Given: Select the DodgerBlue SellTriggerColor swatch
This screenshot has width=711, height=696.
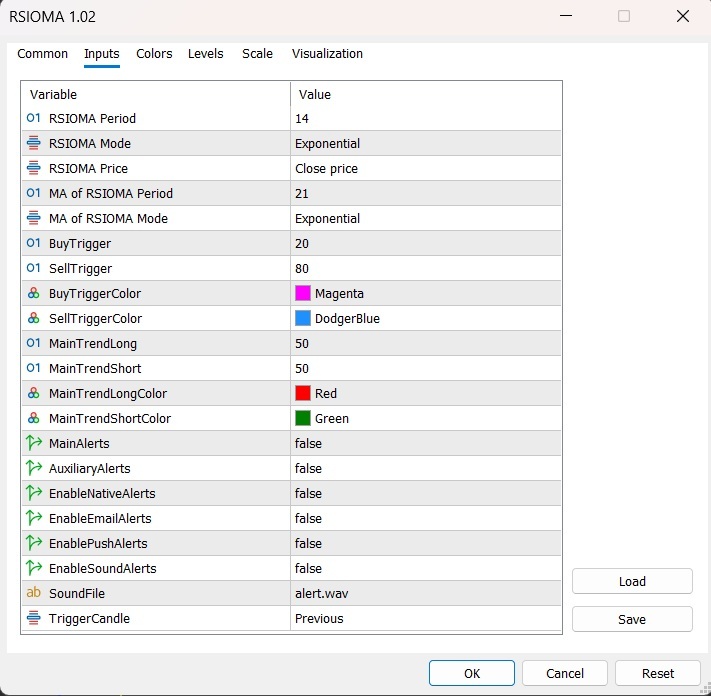Looking at the screenshot, I should coord(303,318).
